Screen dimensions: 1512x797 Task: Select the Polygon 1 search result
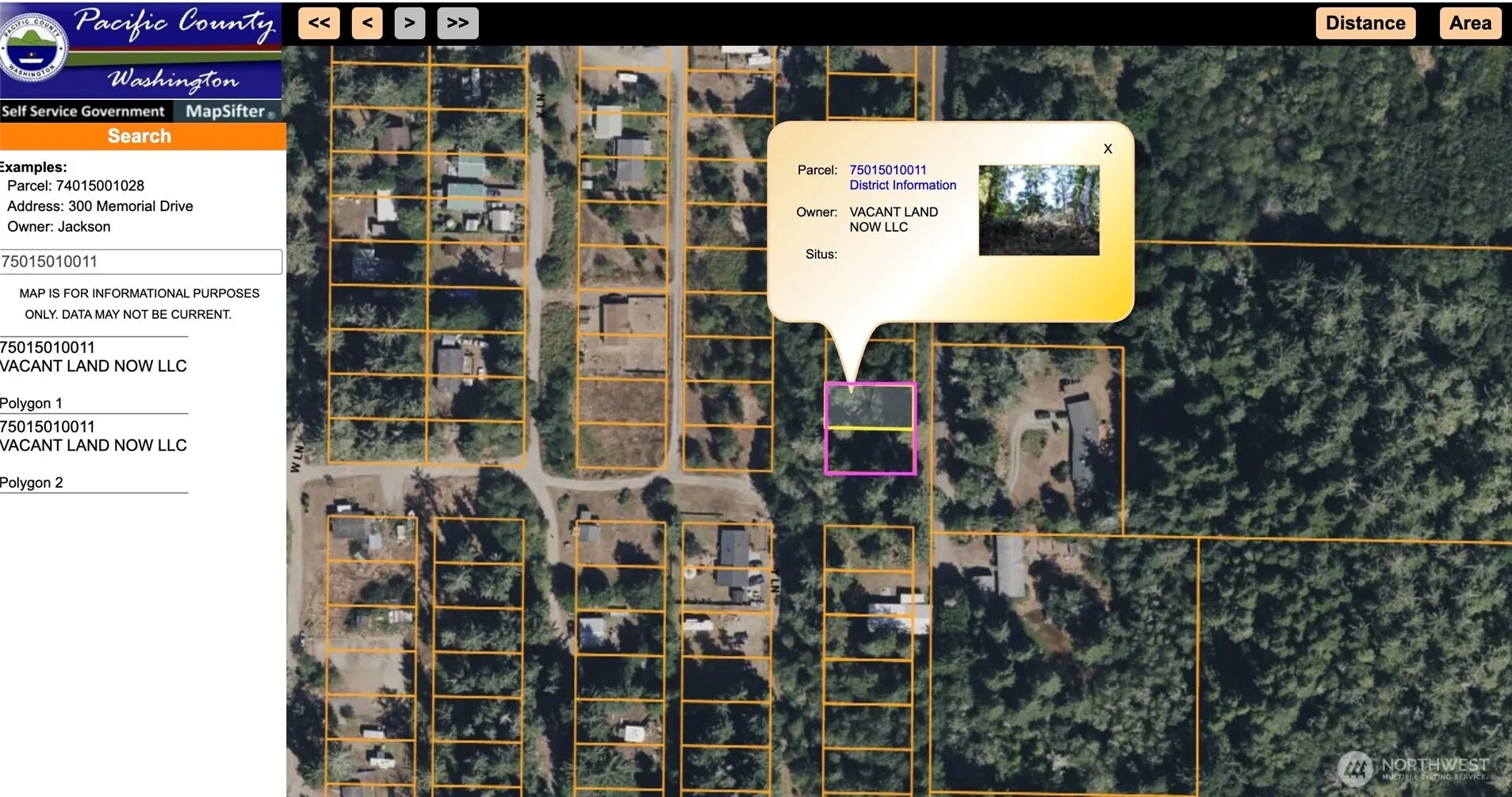pos(32,403)
